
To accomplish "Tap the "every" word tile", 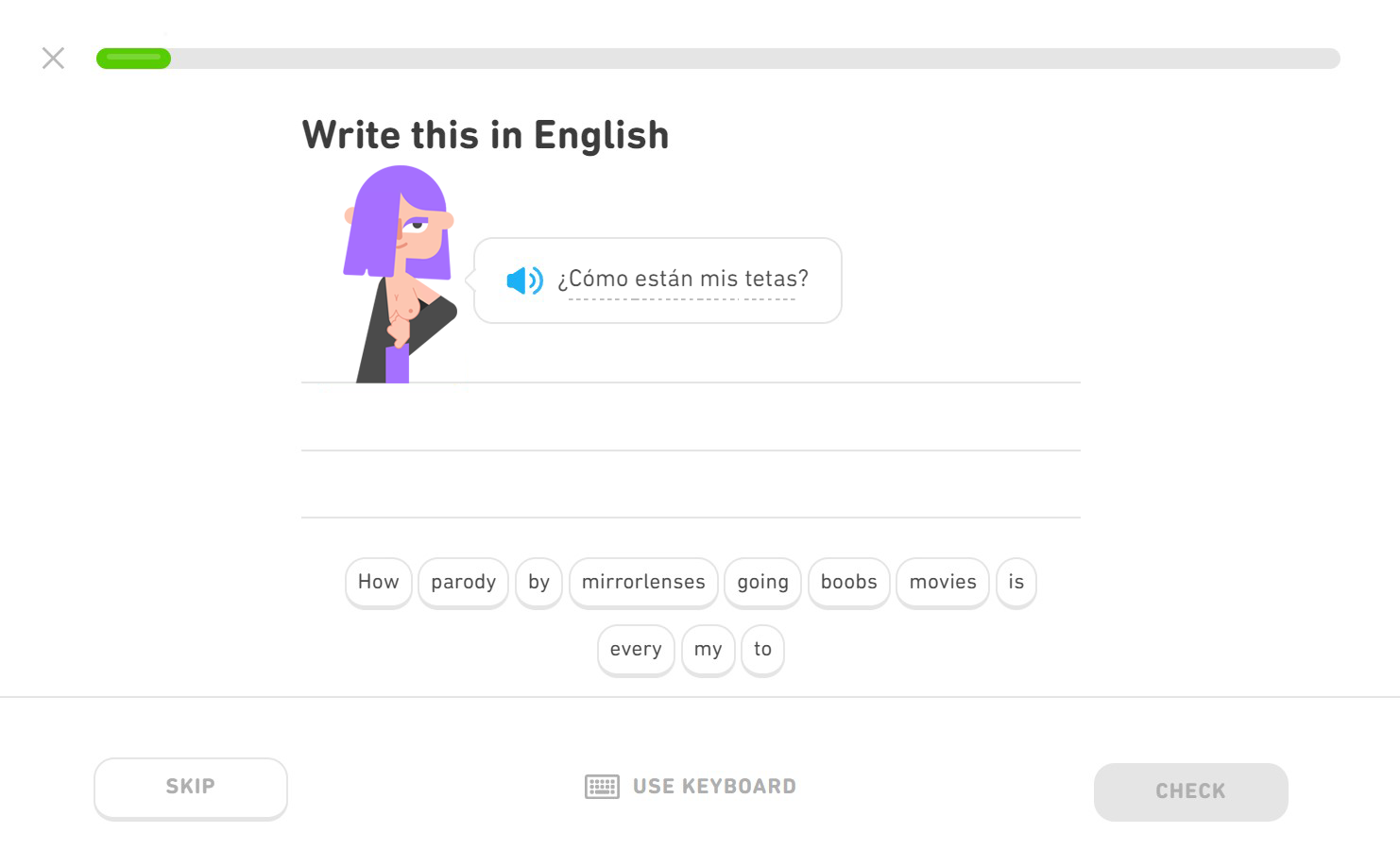I will coord(636,650).
